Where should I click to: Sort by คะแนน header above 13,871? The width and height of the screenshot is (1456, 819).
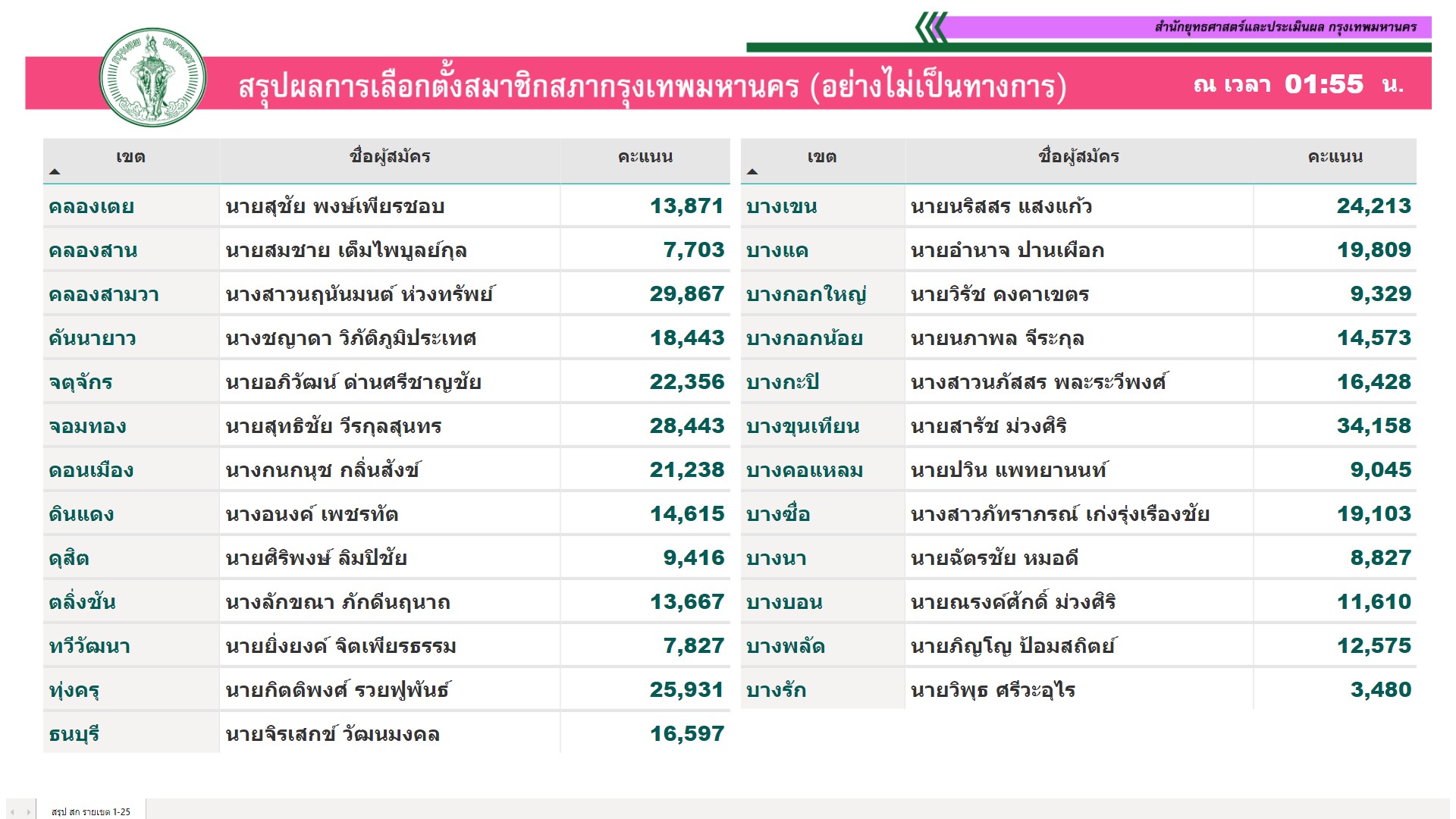coord(645,157)
